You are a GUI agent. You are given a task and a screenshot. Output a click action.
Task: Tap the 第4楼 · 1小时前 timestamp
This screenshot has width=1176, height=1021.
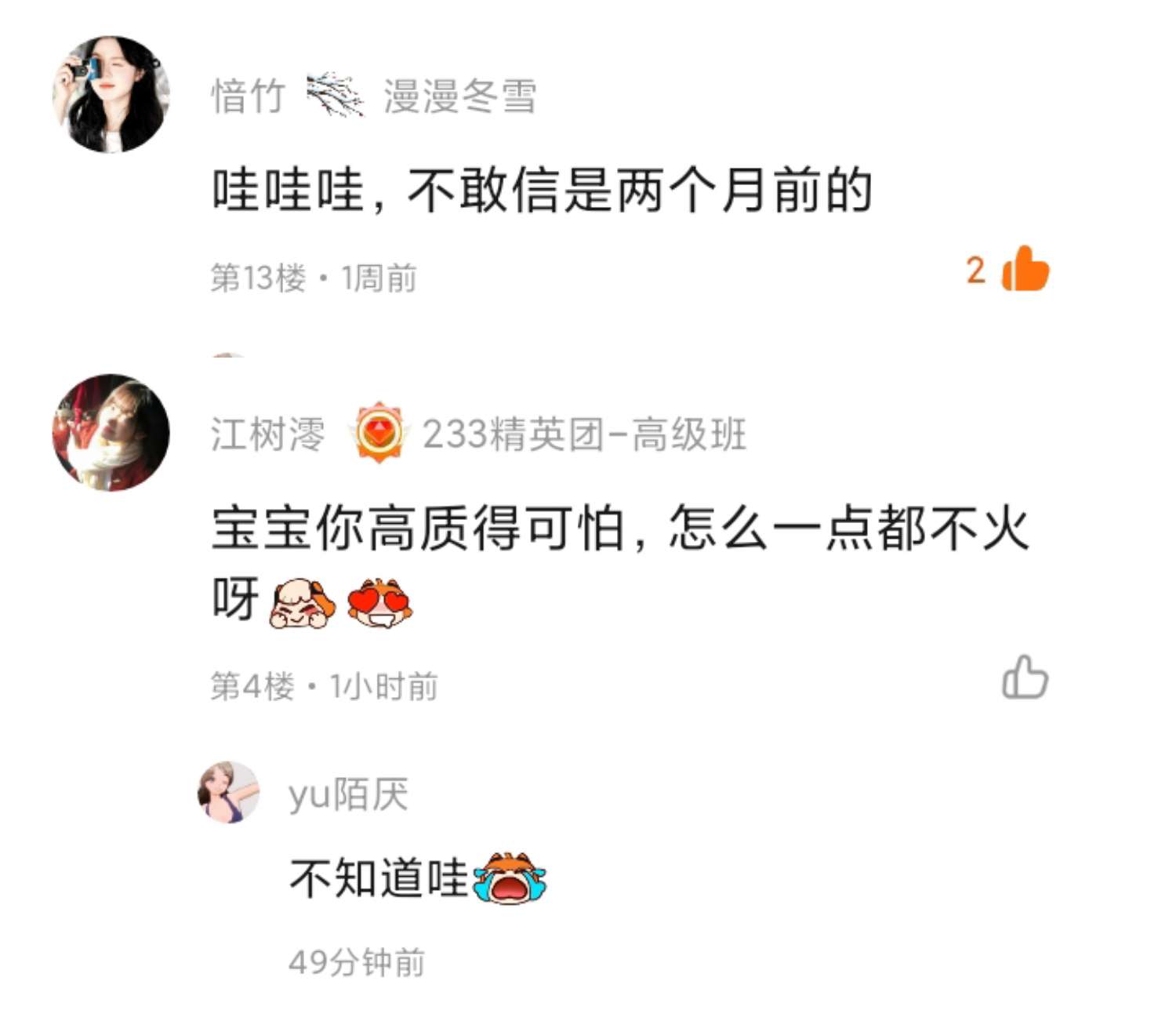(x=324, y=687)
